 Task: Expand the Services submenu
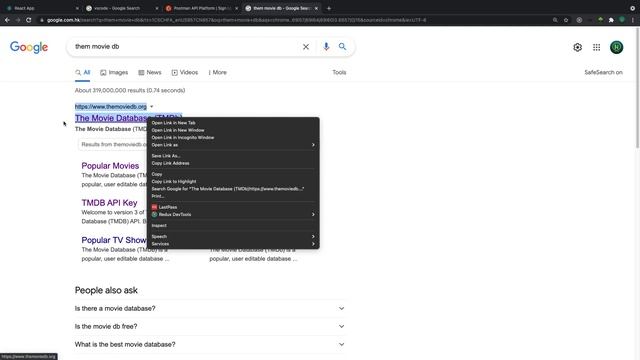click(x=233, y=244)
